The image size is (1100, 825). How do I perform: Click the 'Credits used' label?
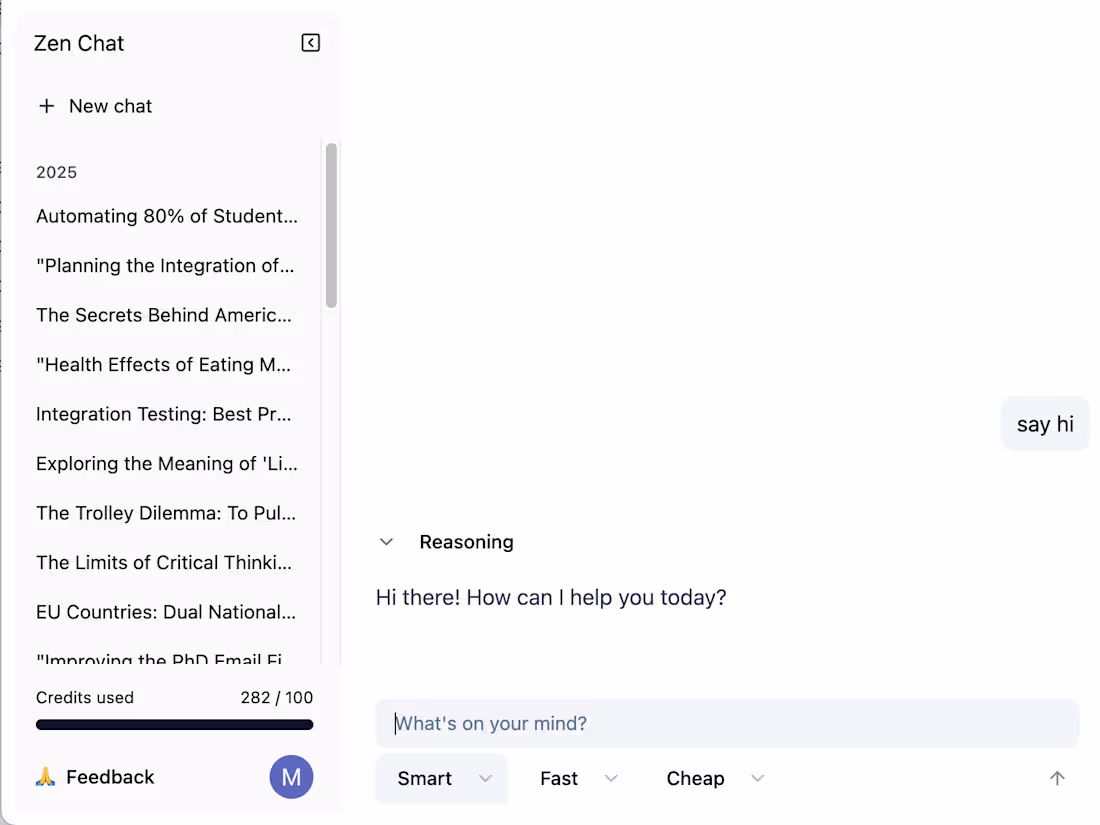85,697
